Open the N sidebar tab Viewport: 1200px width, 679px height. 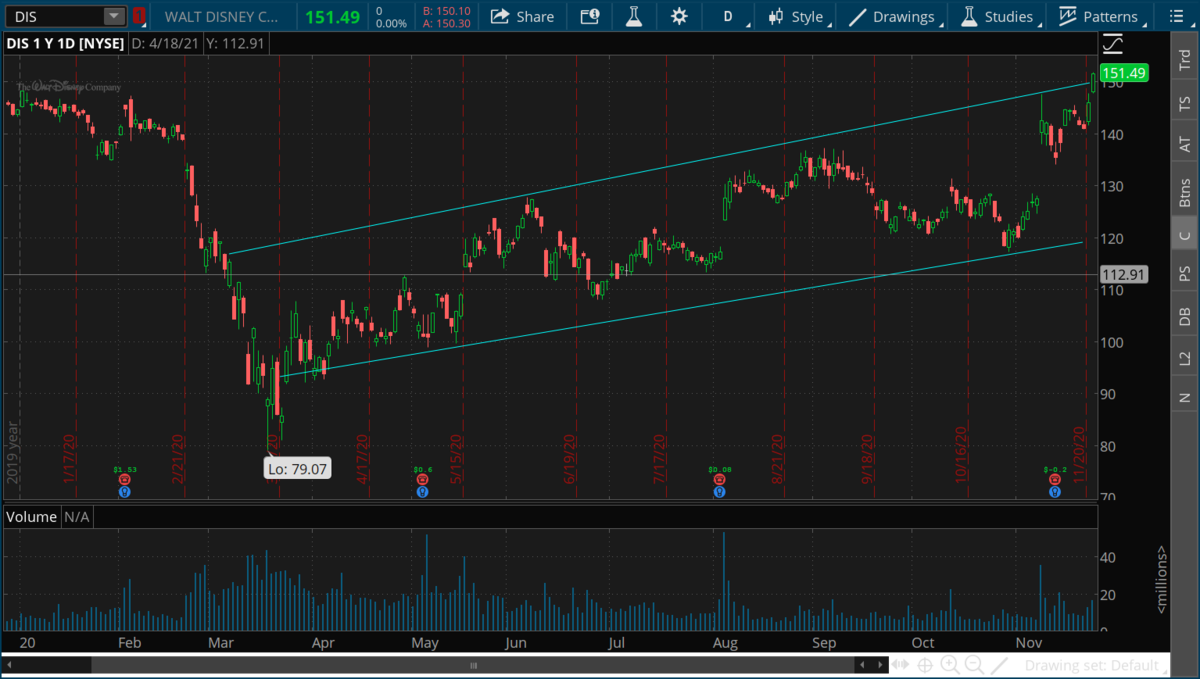pos(1185,397)
